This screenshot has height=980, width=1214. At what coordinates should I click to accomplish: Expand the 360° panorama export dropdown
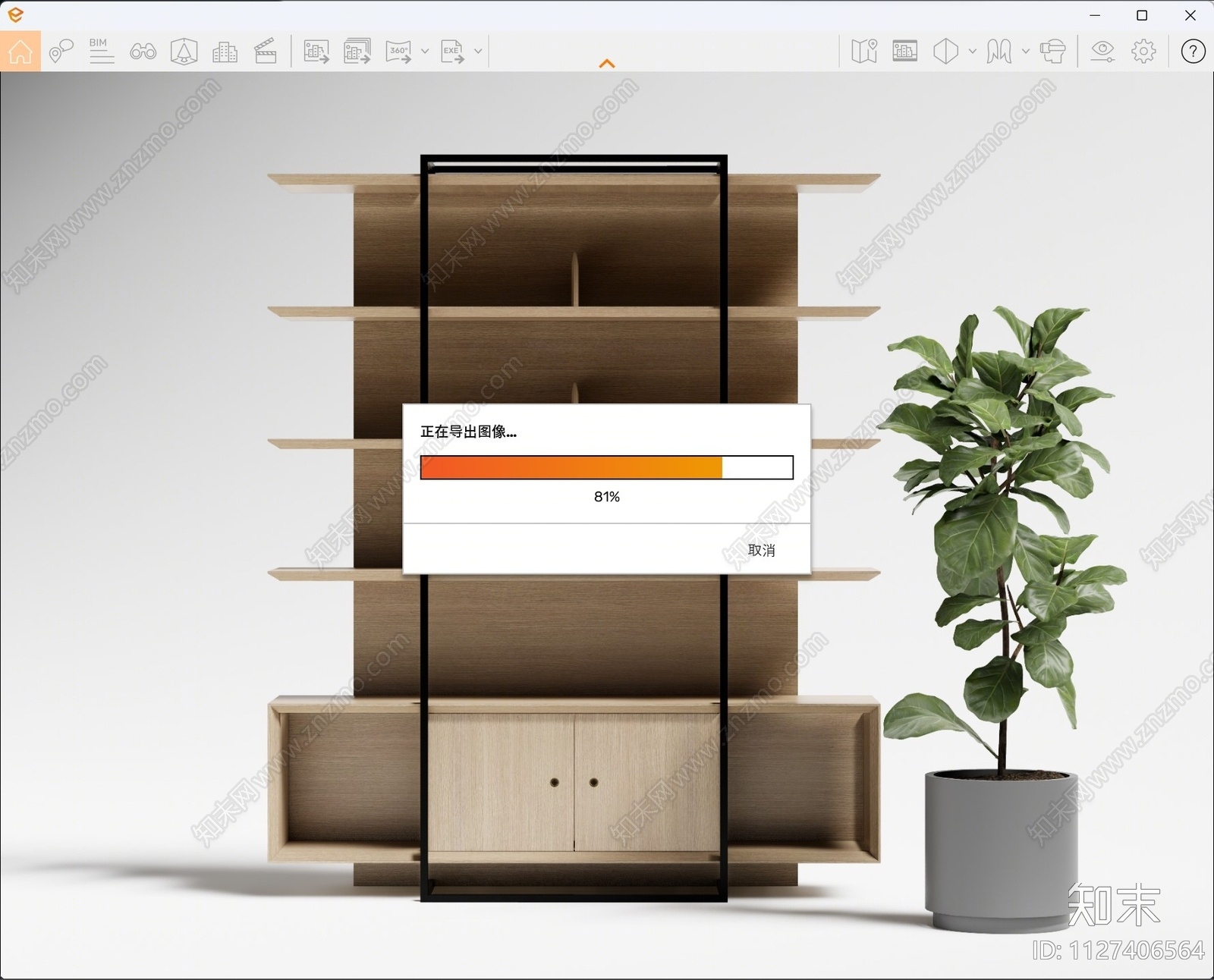click(x=425, y=52)
